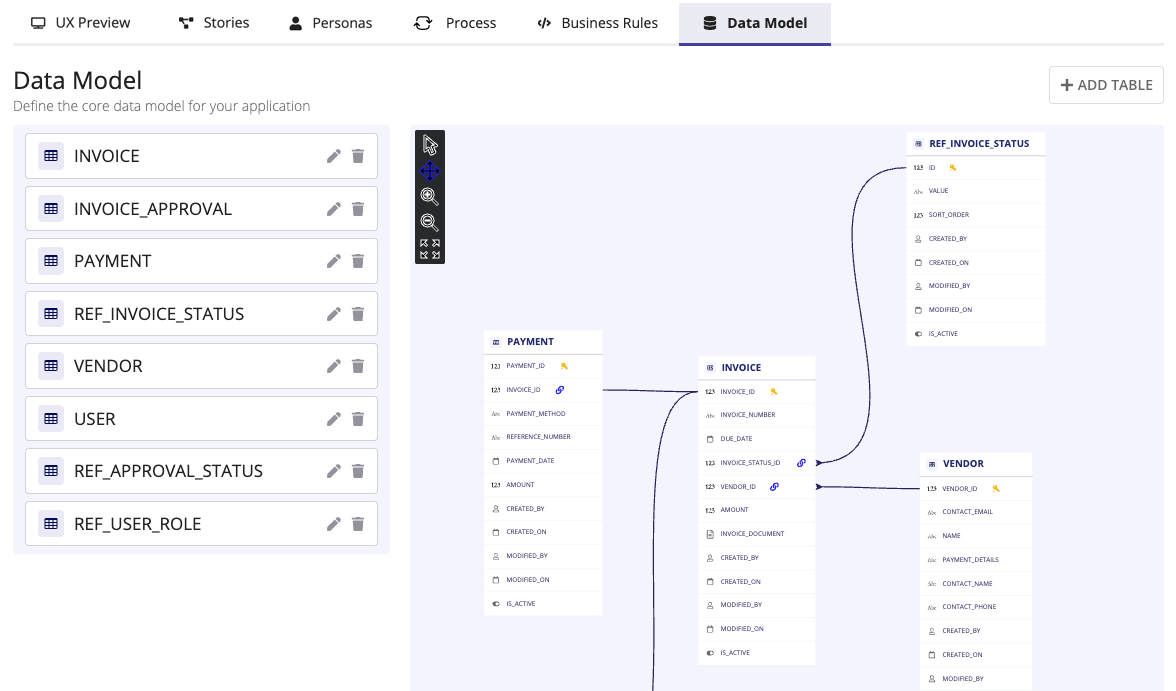Delete the PAYMENT table entry

[x=358, y=261]
